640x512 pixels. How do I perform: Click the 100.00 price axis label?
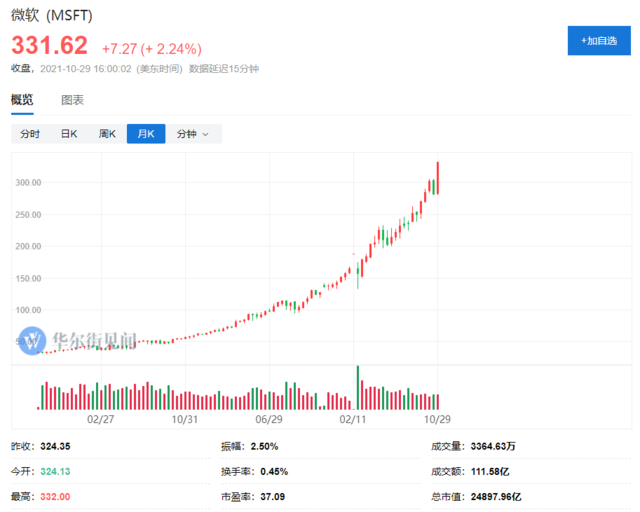(28, 310)
